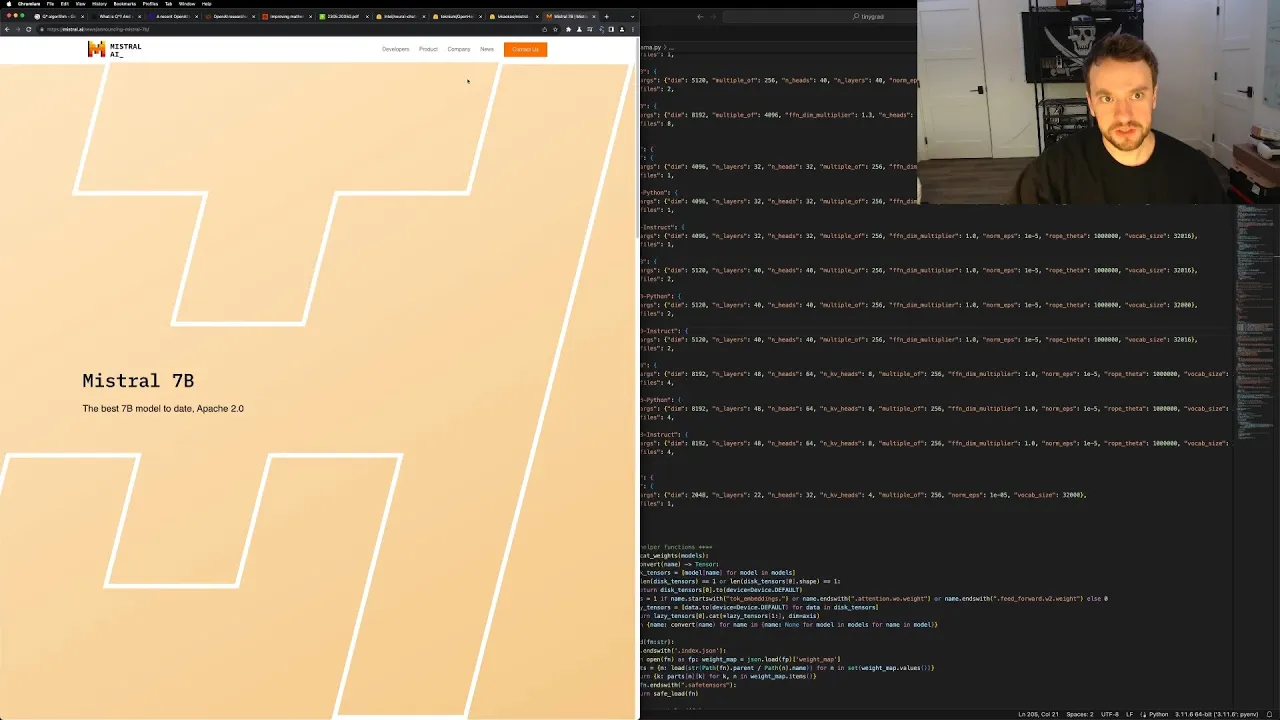The image size is (1280, 720).
Task: Reload the Mistral page in Chrome
Action: pos(29,29)
